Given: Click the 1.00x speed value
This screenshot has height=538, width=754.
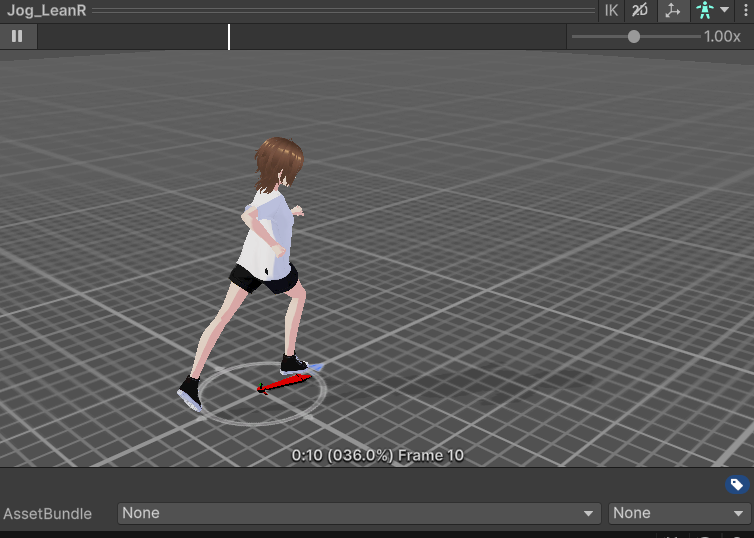Looking at the screenshot, I should pyautogui.click(x=722, y=37).
